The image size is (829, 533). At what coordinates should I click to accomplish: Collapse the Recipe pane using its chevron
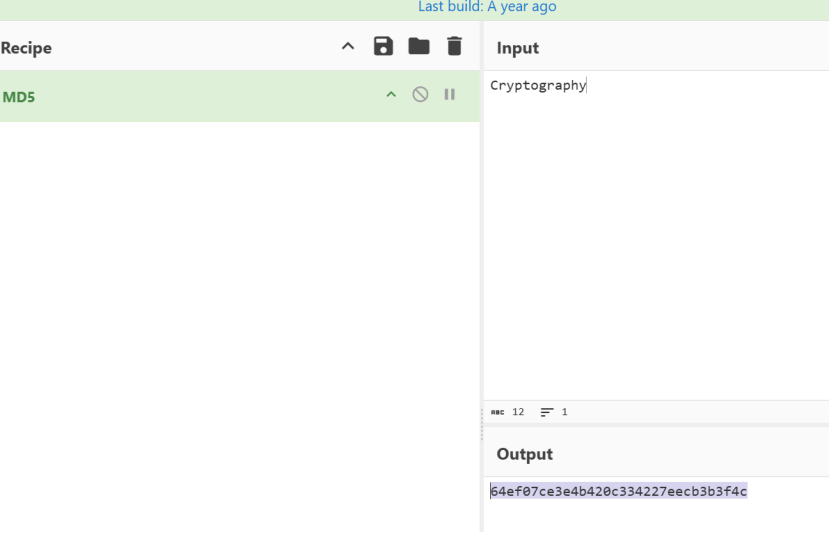point(348,46)
